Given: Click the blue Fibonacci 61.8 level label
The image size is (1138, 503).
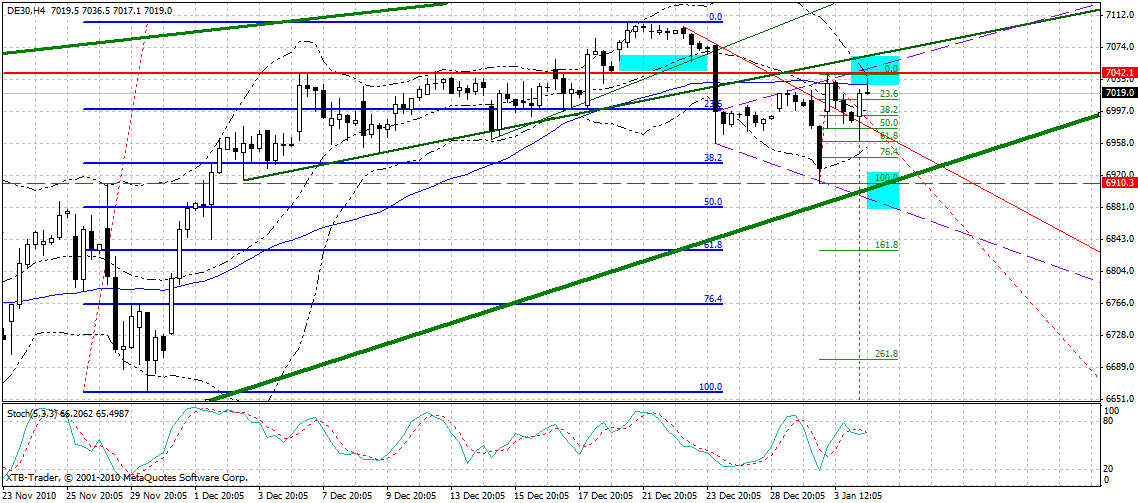Looking at the screenshot, I should coord(712,245).
